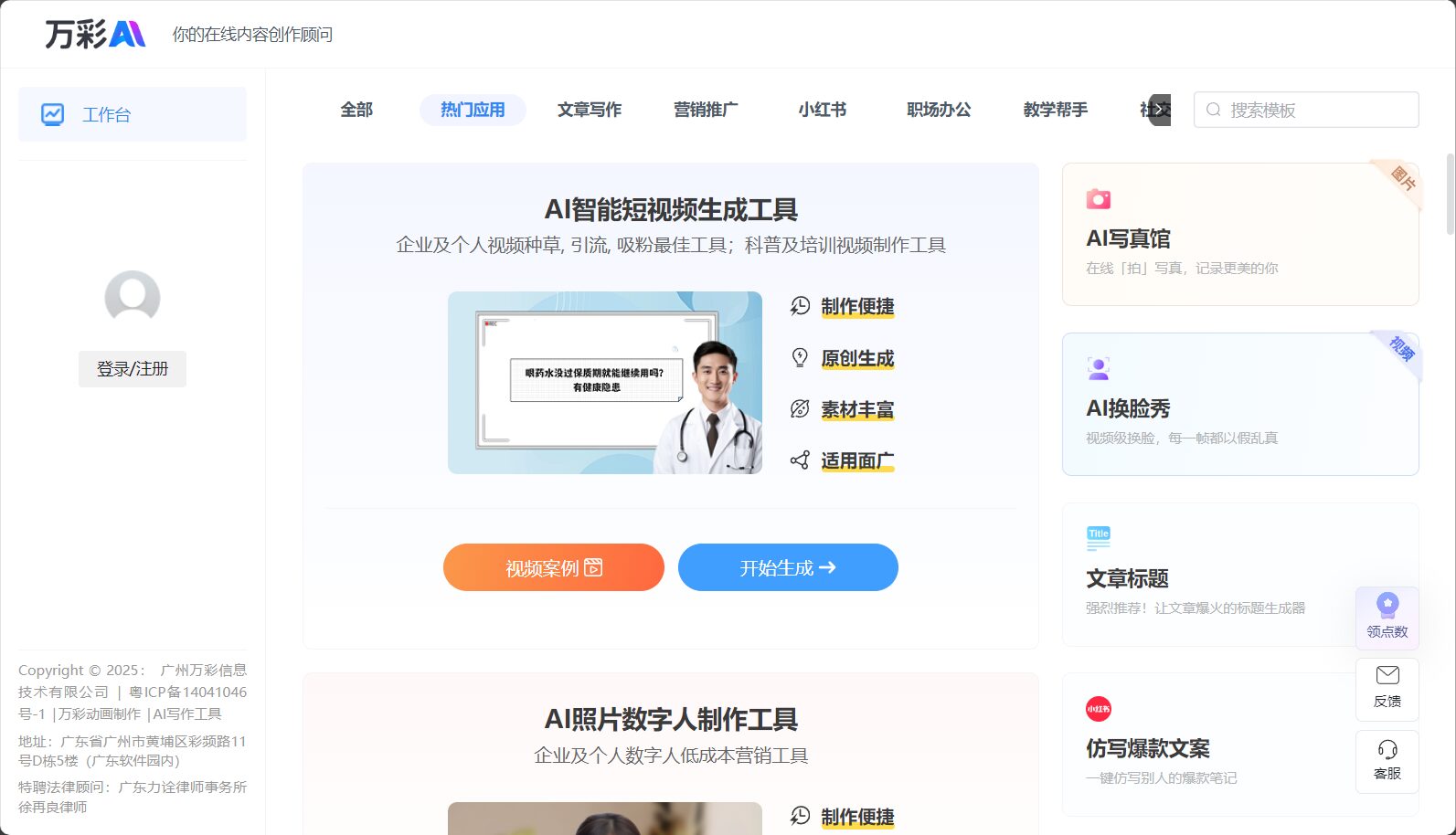Open the 小红书 tab
1456x835 pixels.
tap(823, 110)
